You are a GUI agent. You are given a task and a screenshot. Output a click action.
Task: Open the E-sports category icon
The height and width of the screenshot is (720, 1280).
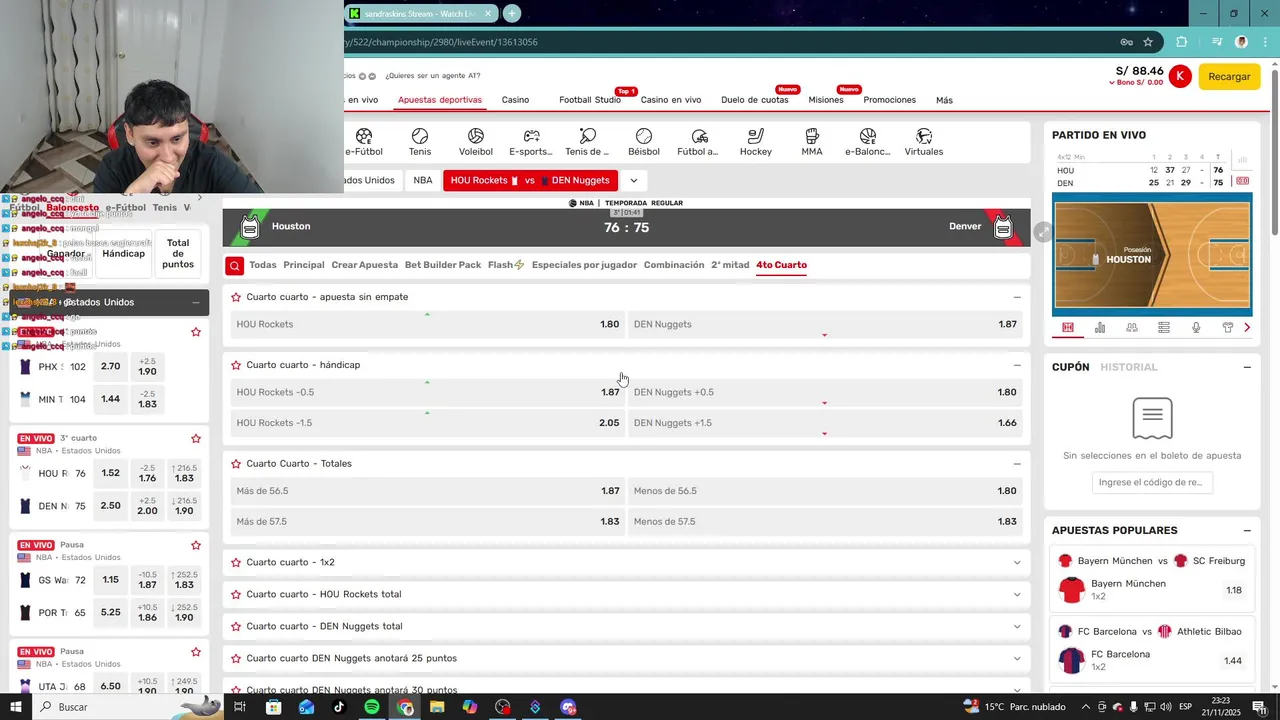[x=531, y=136]
